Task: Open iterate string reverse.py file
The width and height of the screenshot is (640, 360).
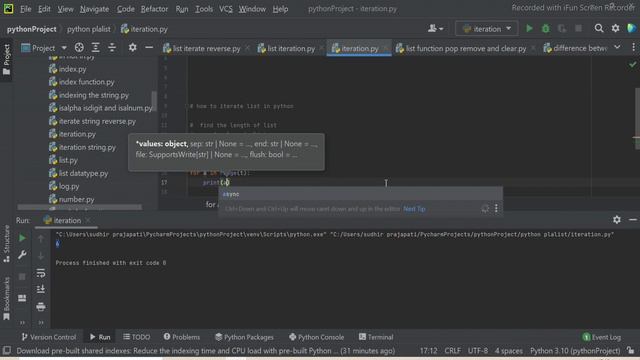Action: [92, 121]
